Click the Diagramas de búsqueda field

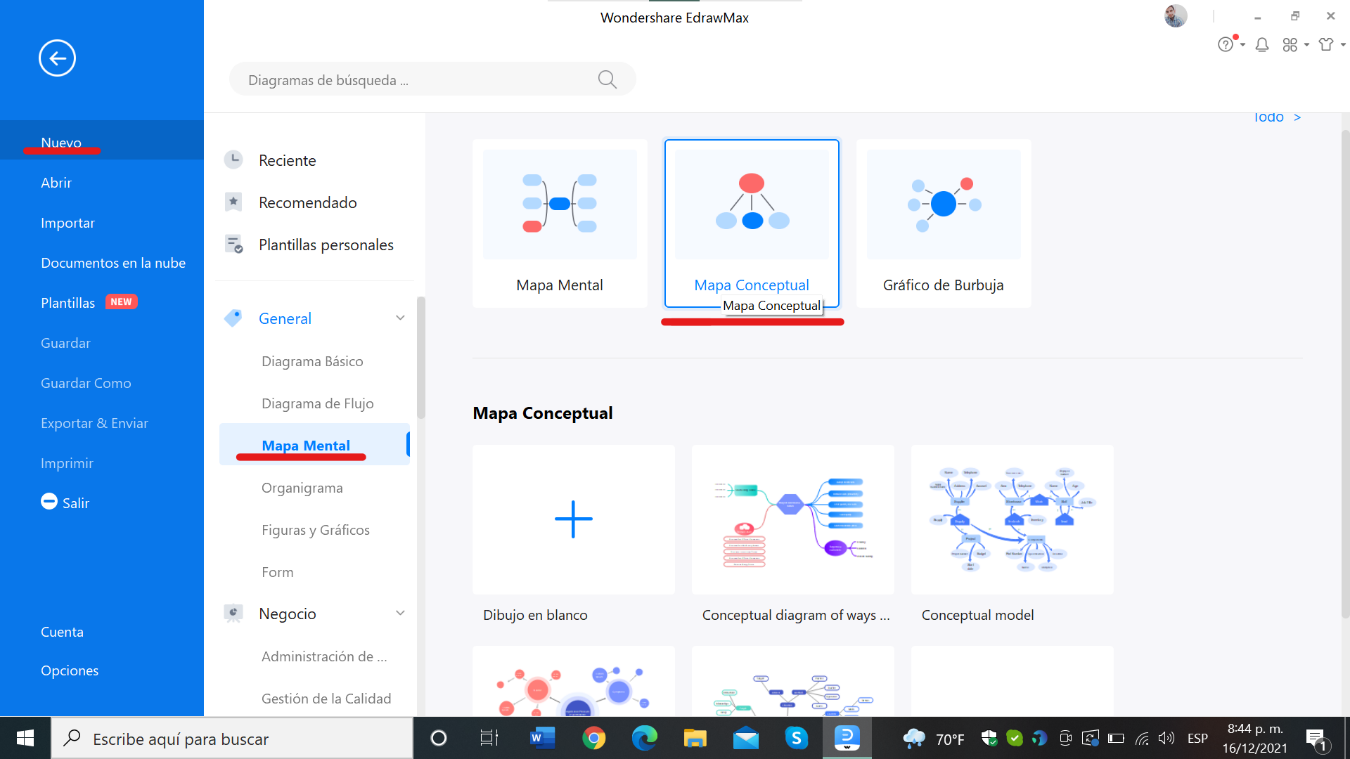(432, 80)
